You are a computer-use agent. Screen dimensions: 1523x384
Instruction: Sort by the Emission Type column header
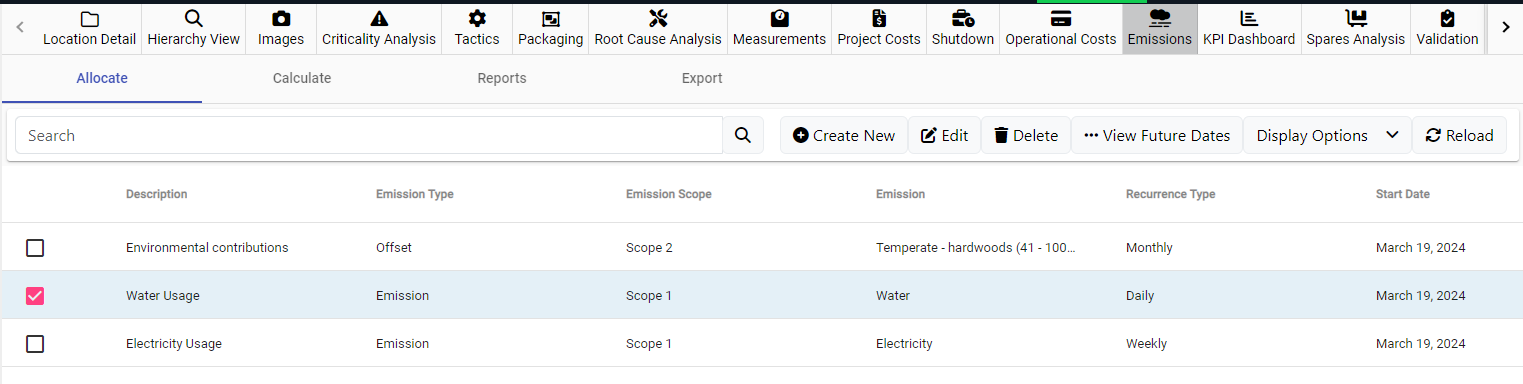414,194
